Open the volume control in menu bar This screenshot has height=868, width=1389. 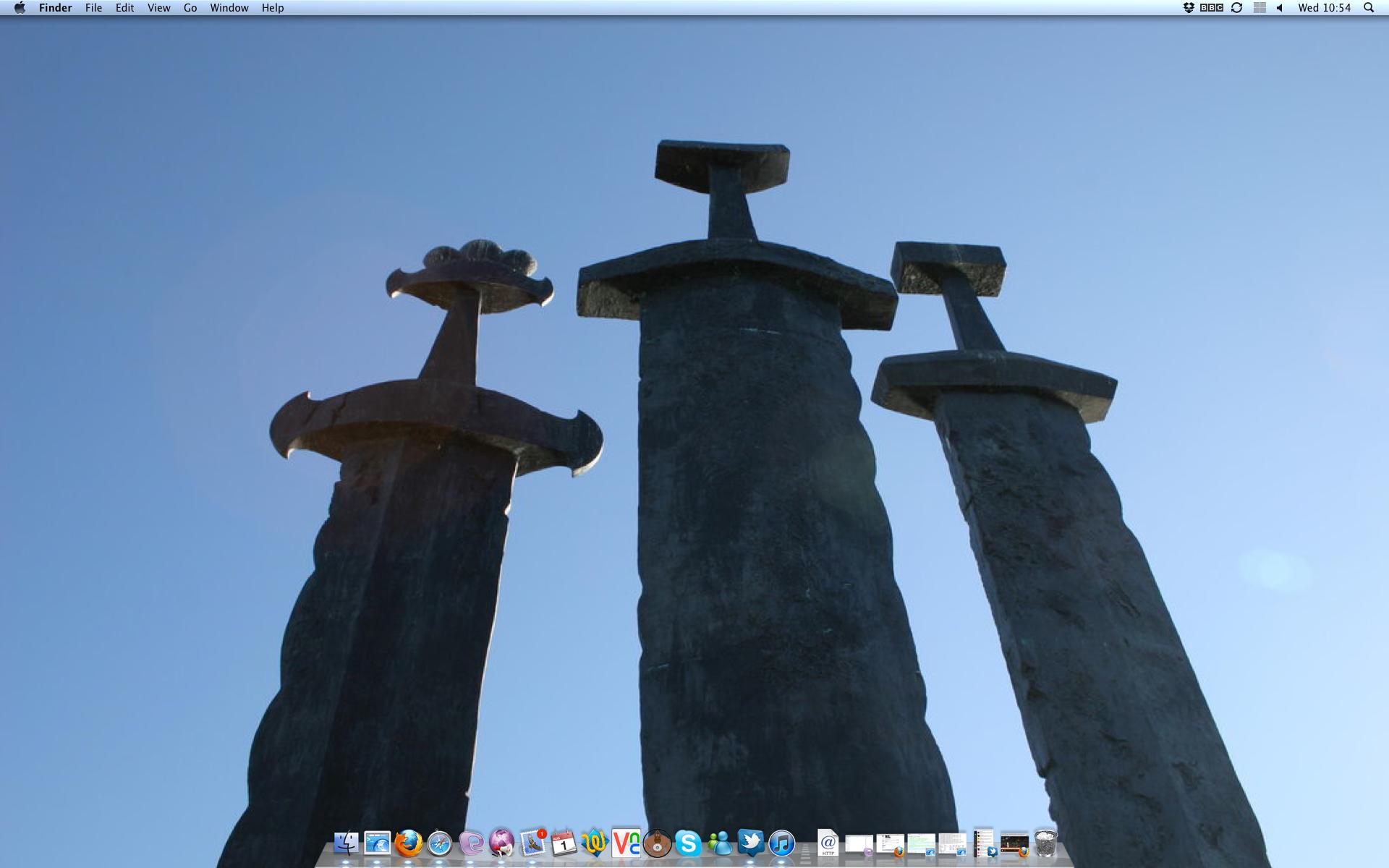[x=1279, y=8]
